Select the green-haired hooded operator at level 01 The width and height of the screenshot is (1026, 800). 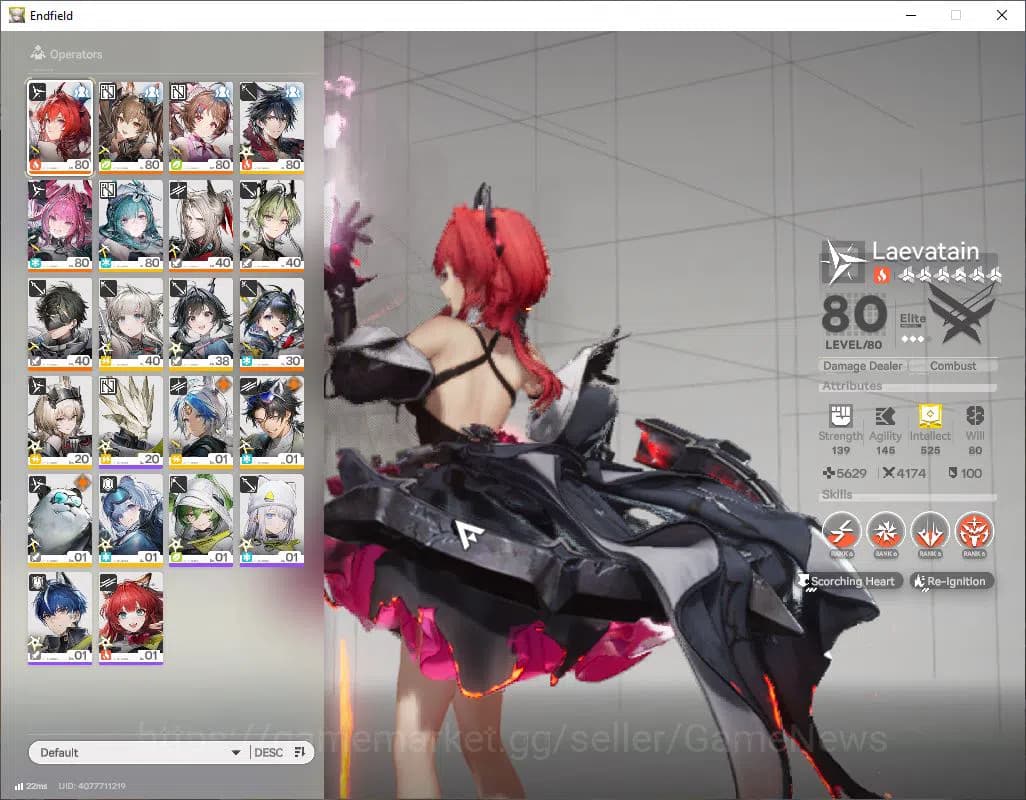(x=201, y=519)
